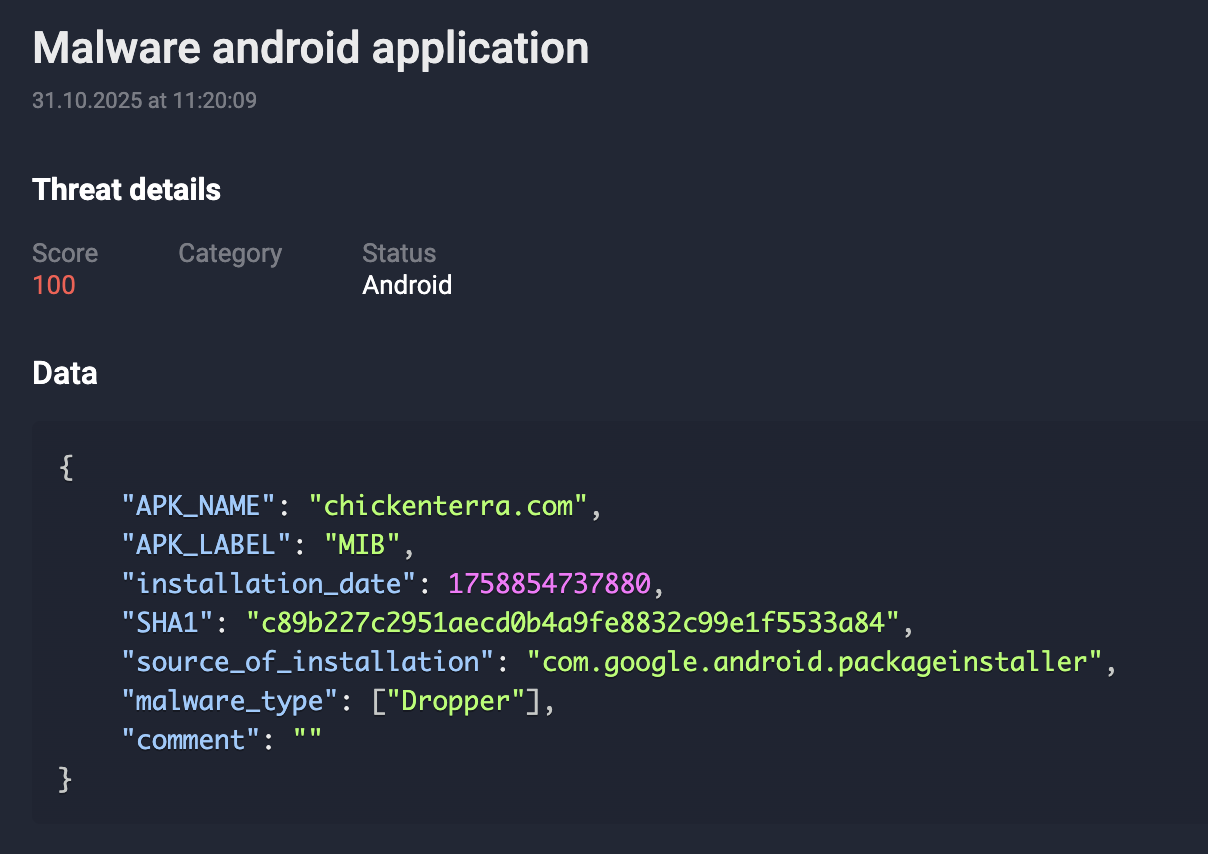Viewport: 1208px width, 854px height.
Task: Click the red score value 100
Action: point(54,286)
